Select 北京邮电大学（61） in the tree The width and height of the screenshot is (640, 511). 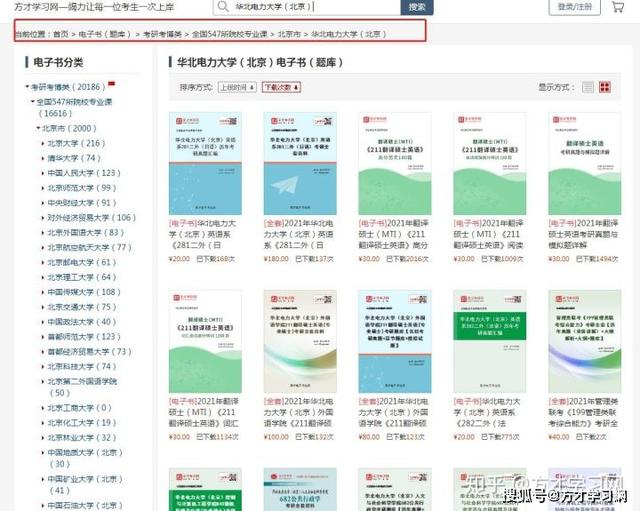click(82, 262)
